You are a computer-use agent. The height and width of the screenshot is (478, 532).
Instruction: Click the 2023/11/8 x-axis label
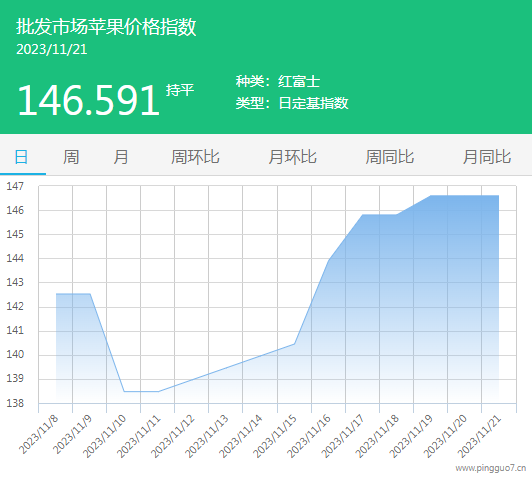(x=39, y=435)
